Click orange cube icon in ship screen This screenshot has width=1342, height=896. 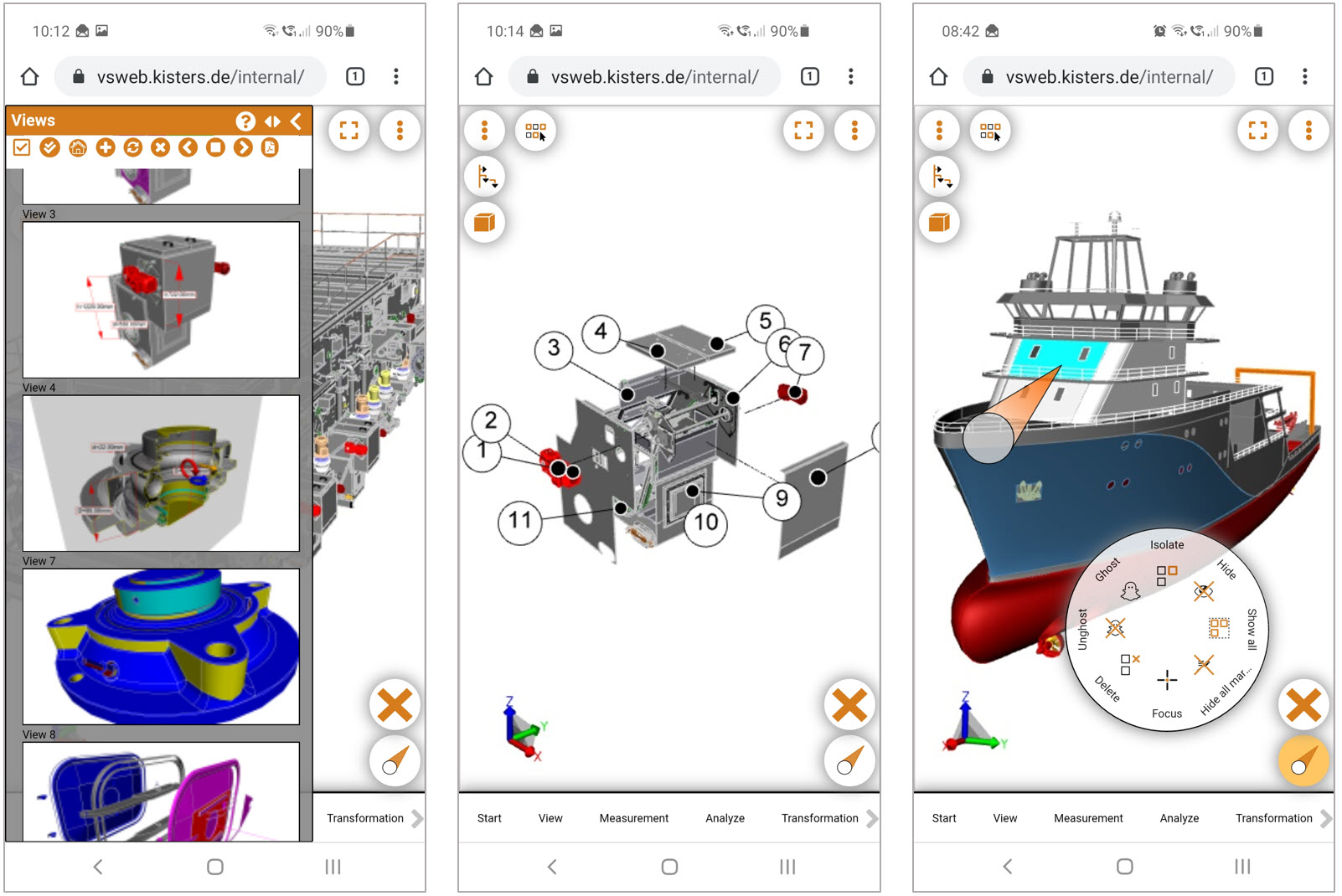(x=939, y=222)
